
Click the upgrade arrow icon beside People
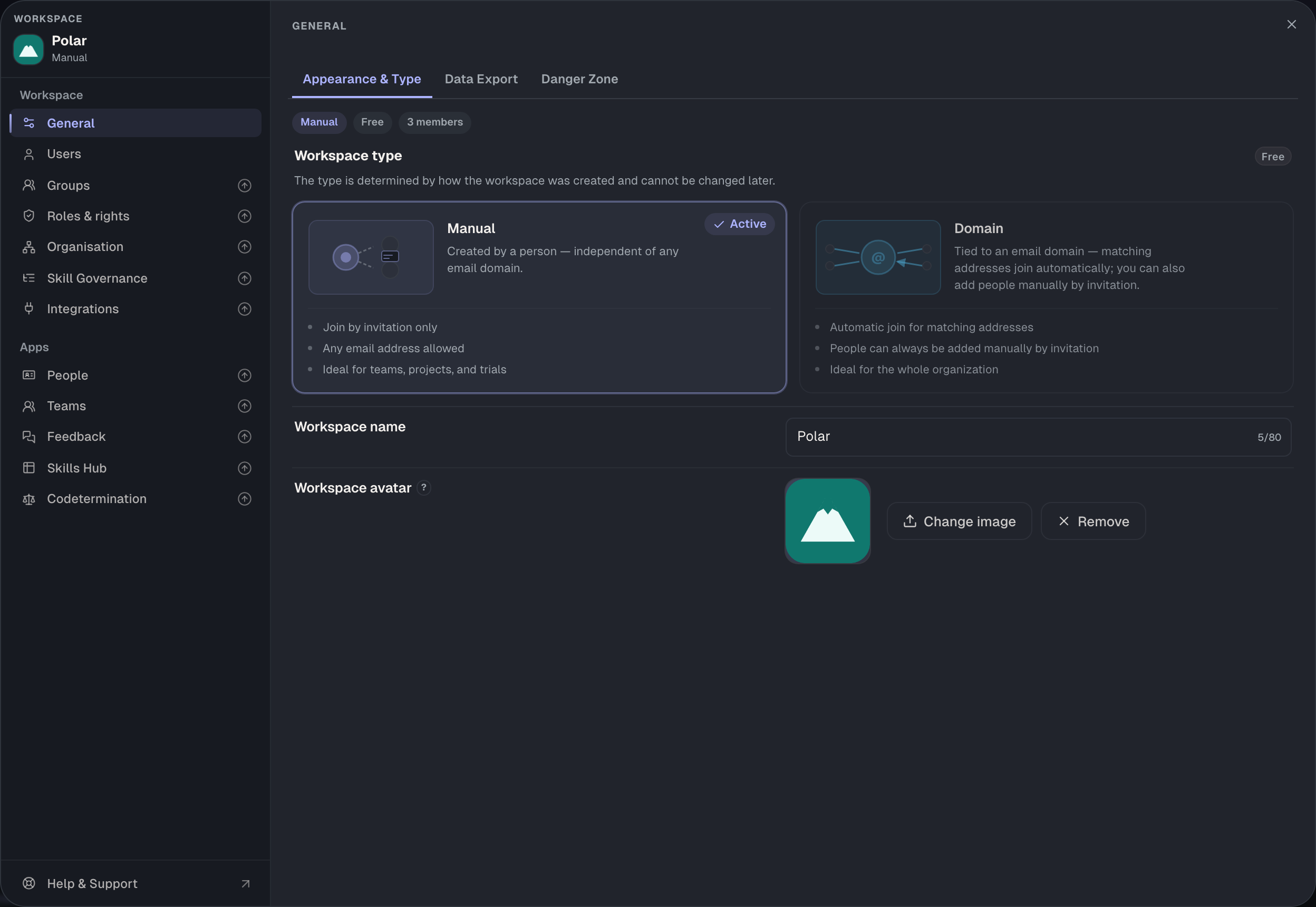pos(244,375)
